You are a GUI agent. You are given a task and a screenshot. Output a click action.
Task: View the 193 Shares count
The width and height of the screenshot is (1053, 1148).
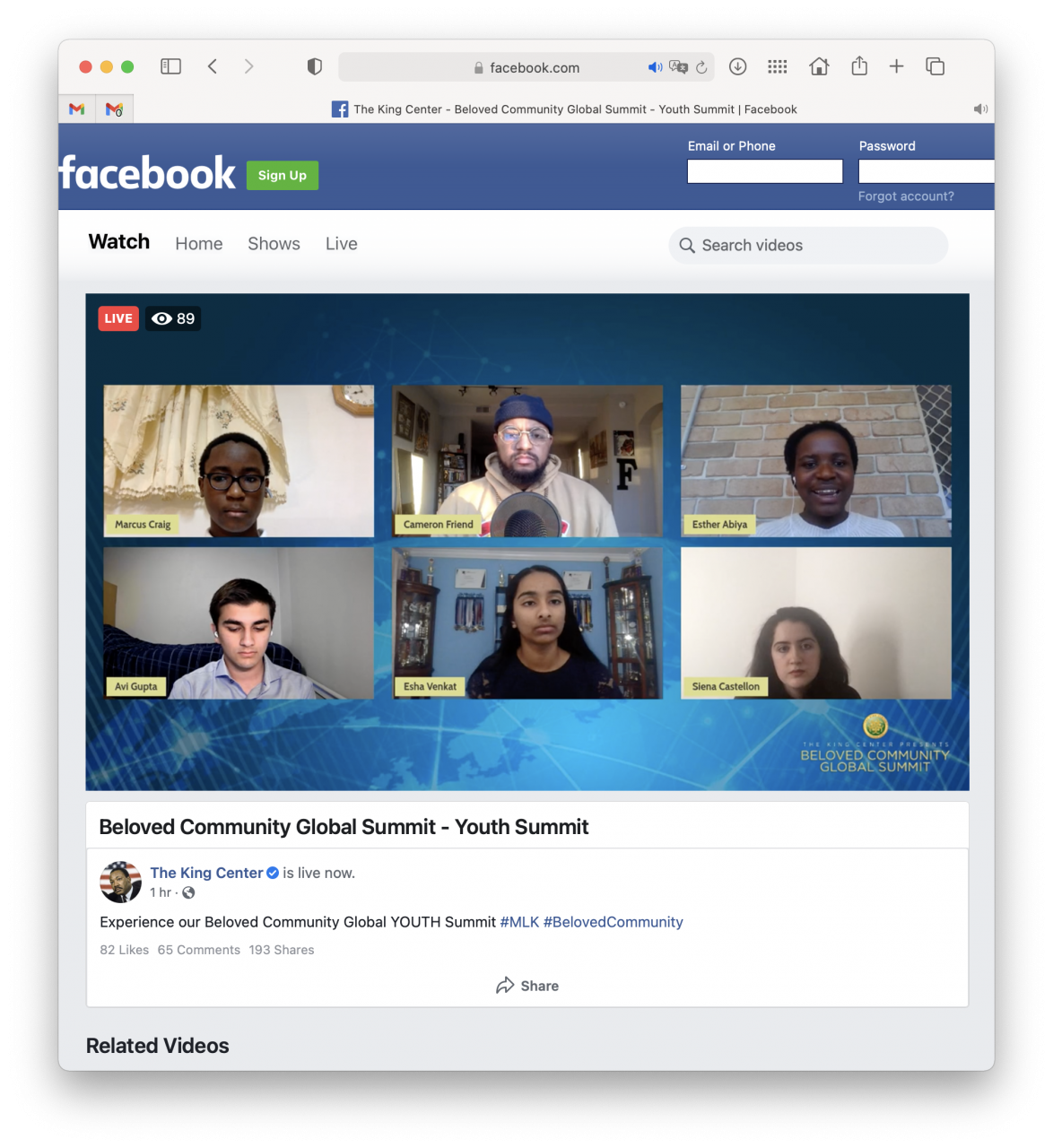point(282,950)
